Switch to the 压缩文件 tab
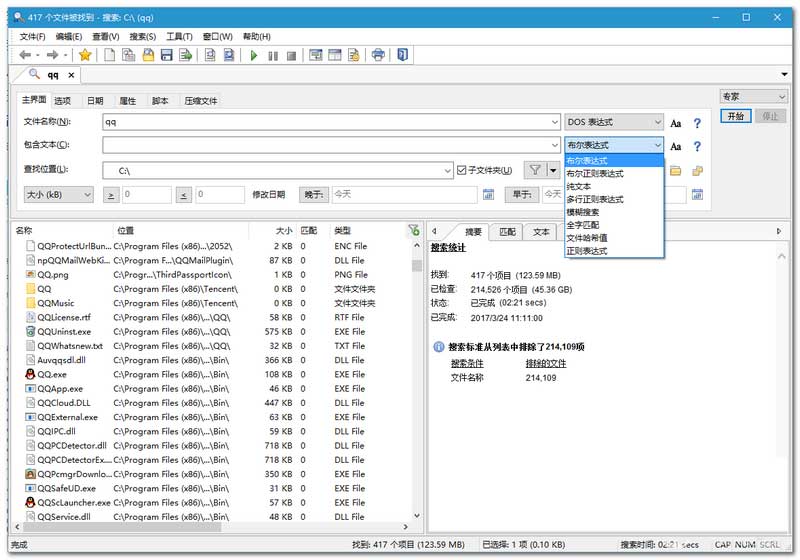800x560 pixels. click(x=199, y=101)
